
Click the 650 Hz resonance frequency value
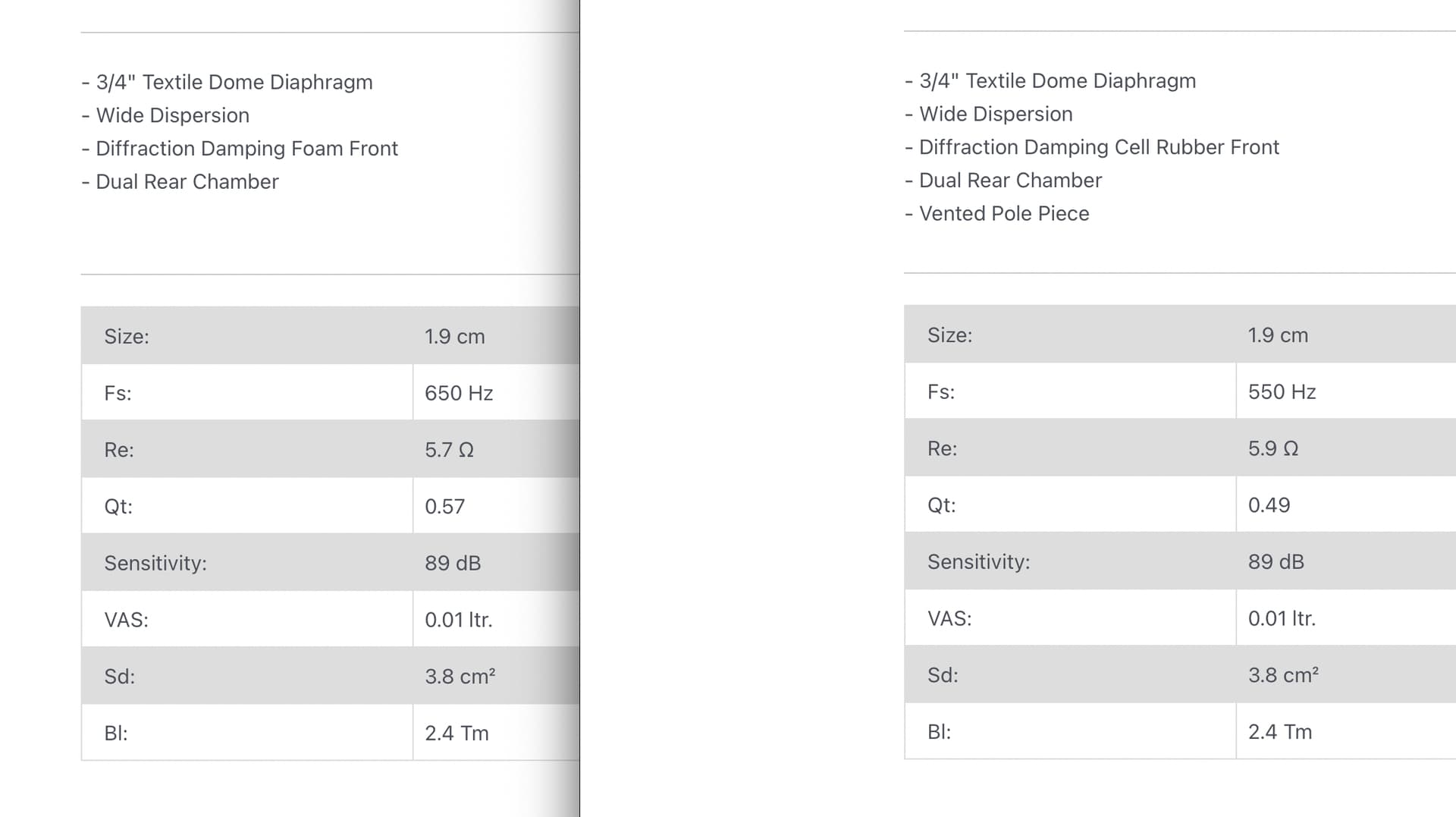[x=458, y=393]
